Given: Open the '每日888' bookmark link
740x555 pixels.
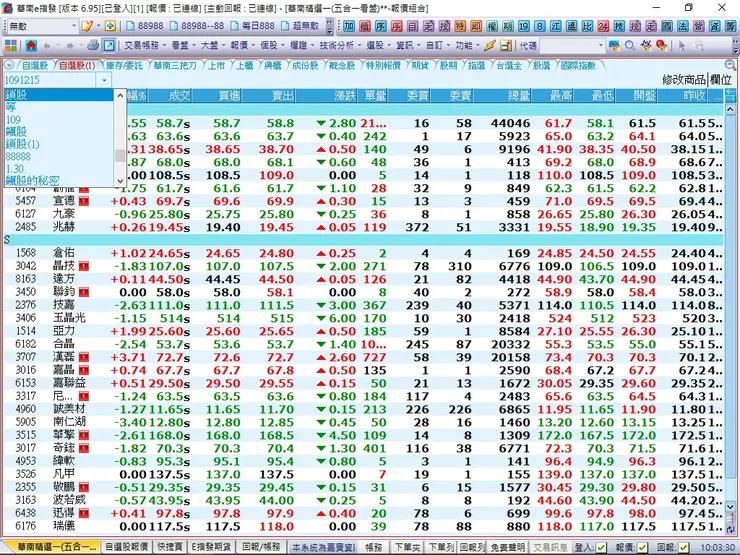Looking at the screenshot, I should tap(252, 26).
